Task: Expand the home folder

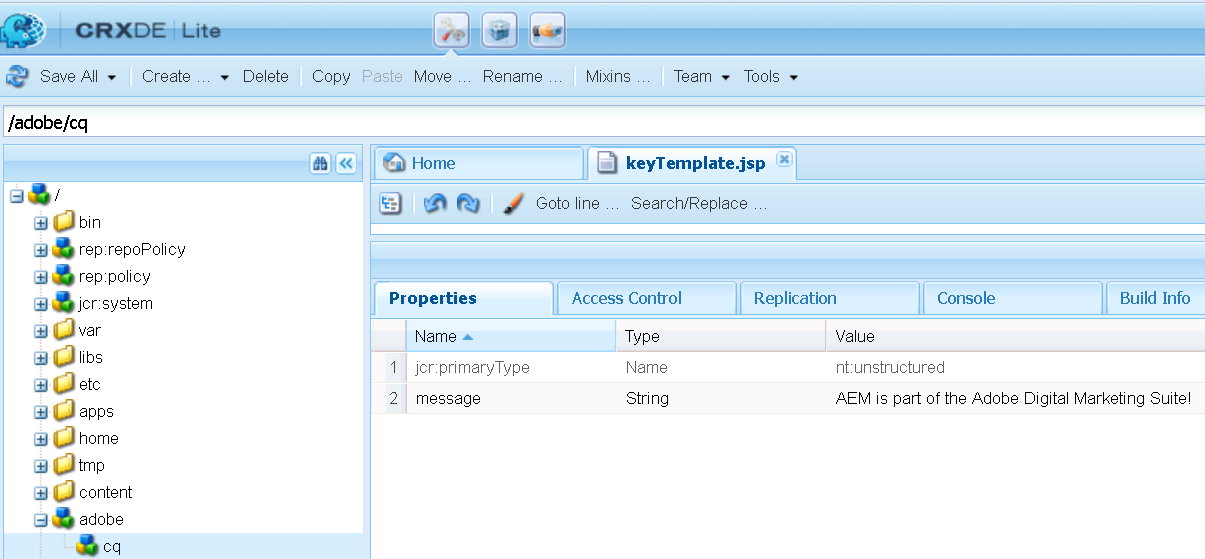Action: pyautogui.click(x=41, y=439)
